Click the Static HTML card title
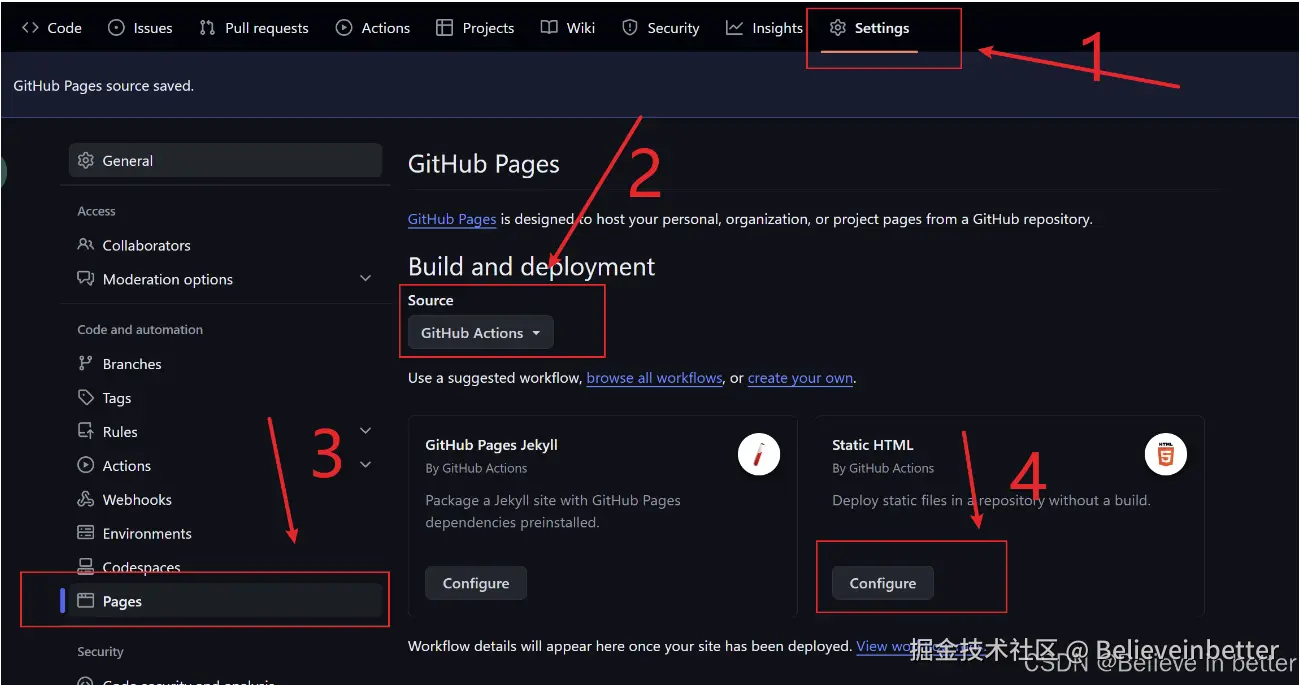The image size is (1300, 685). point(873,445)
